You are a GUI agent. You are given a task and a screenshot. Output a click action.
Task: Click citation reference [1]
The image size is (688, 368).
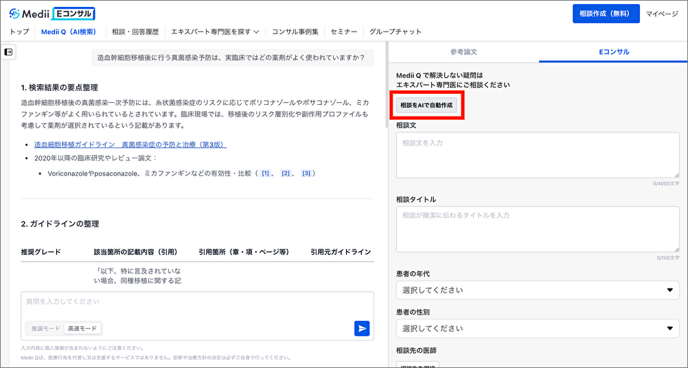pyautogui.click(x=265, y=173)
